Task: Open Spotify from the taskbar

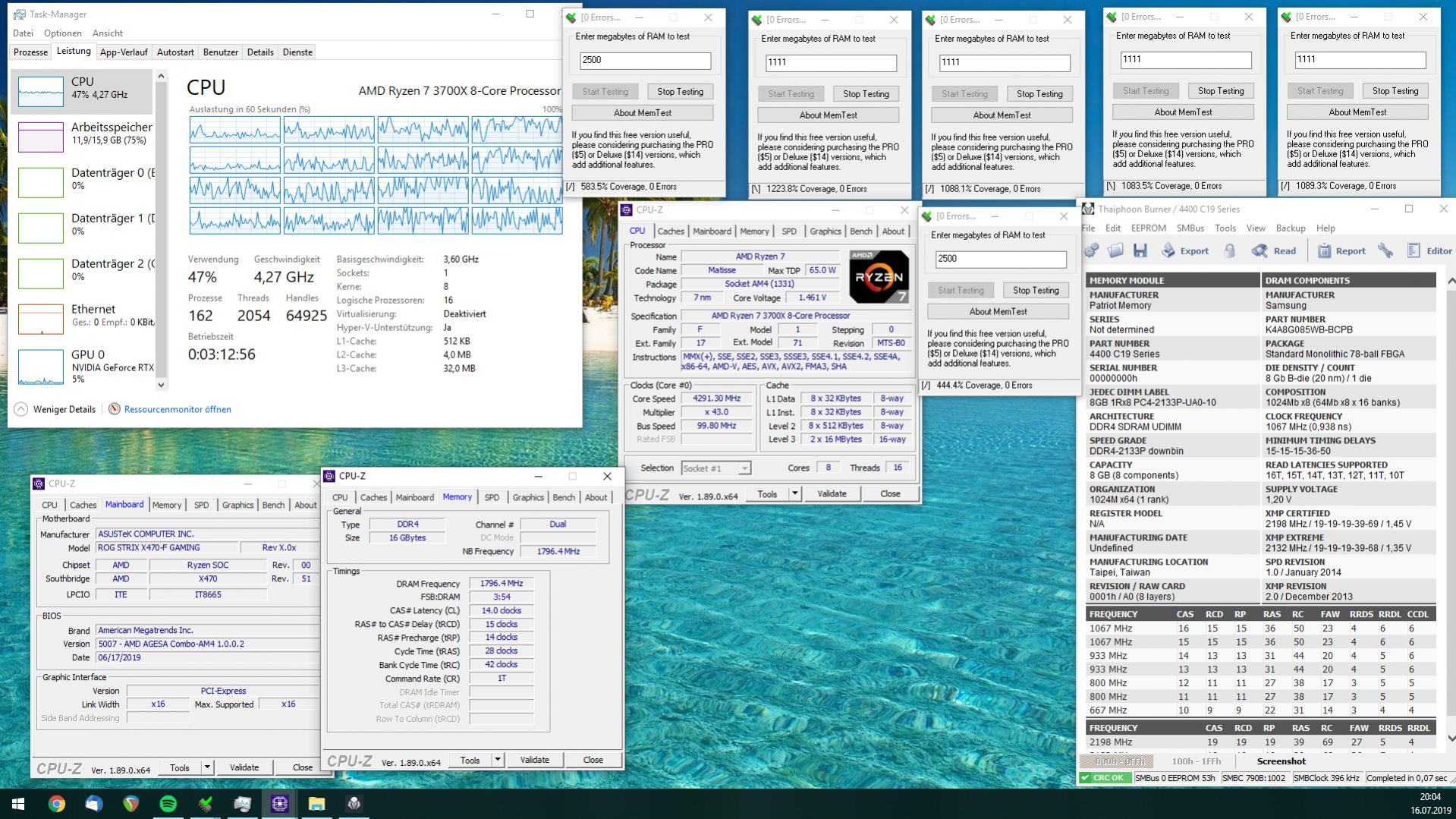Action: 168,803
